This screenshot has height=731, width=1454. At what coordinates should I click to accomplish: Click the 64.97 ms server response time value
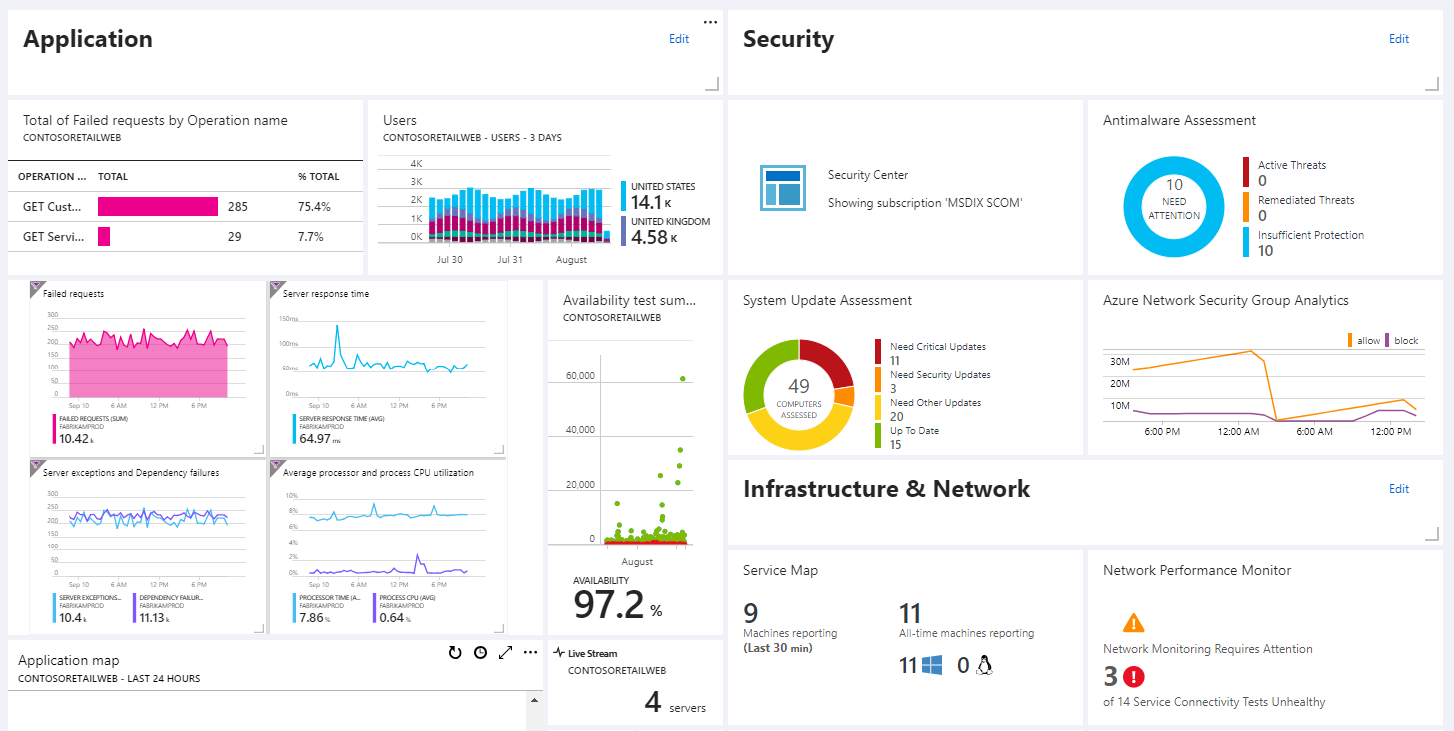(319, 438)
